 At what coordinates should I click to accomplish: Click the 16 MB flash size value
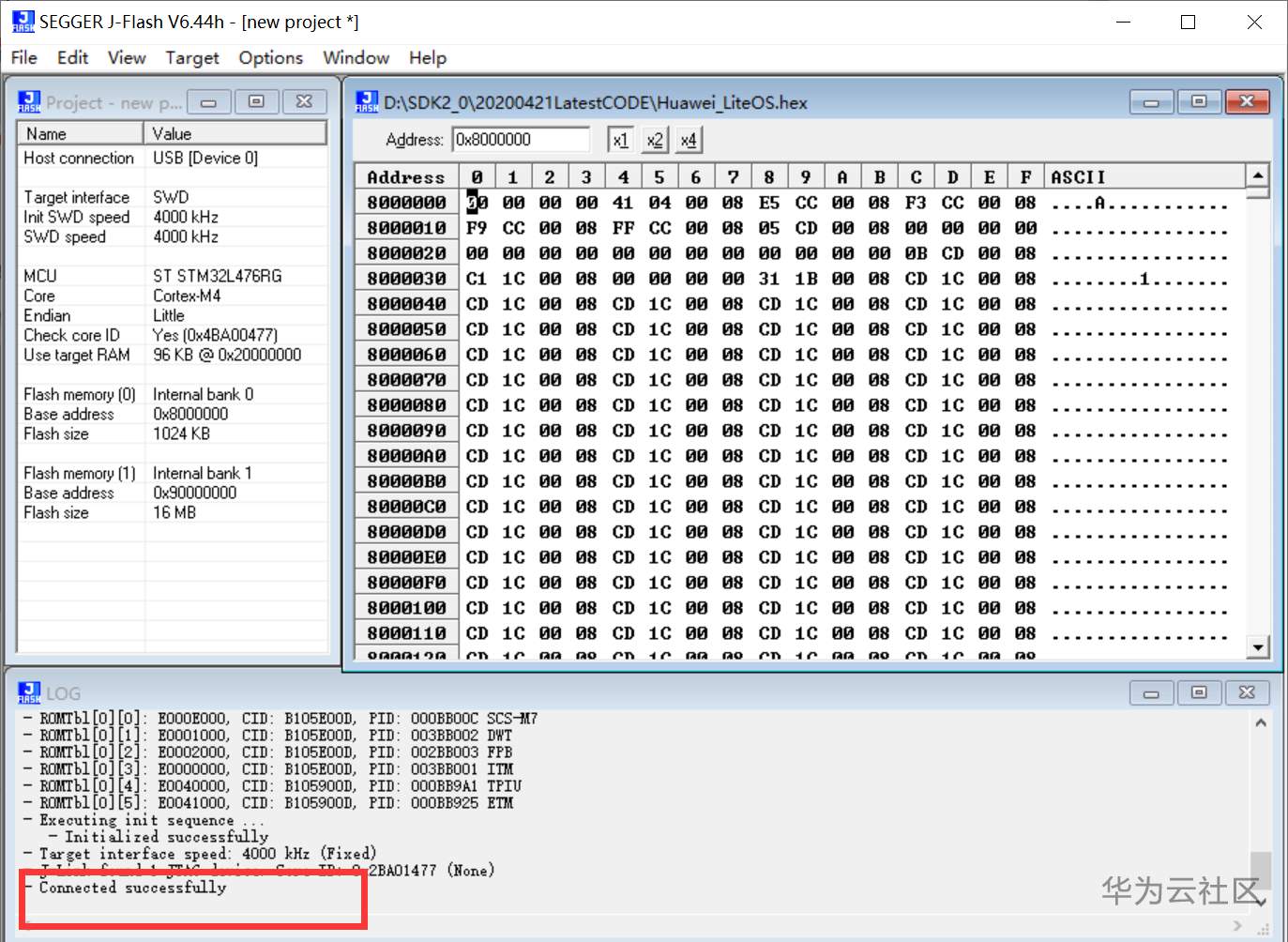(x=174, y=512)
